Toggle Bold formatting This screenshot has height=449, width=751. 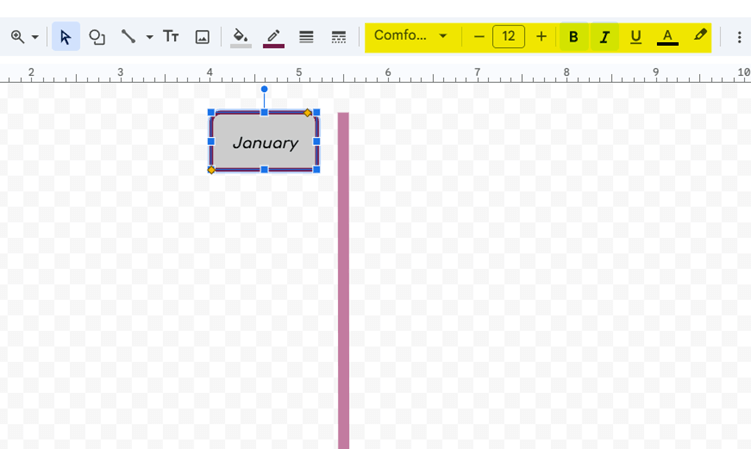pos(573,37)
